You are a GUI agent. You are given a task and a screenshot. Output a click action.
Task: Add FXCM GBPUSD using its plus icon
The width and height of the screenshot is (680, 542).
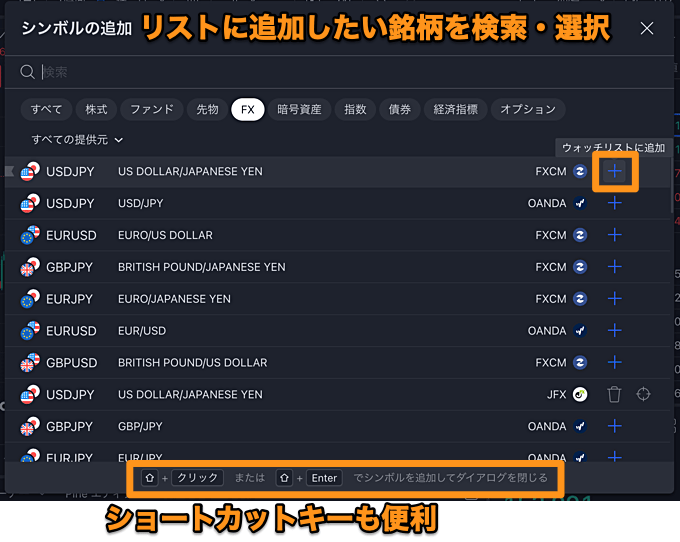click(x=614, y=362)
